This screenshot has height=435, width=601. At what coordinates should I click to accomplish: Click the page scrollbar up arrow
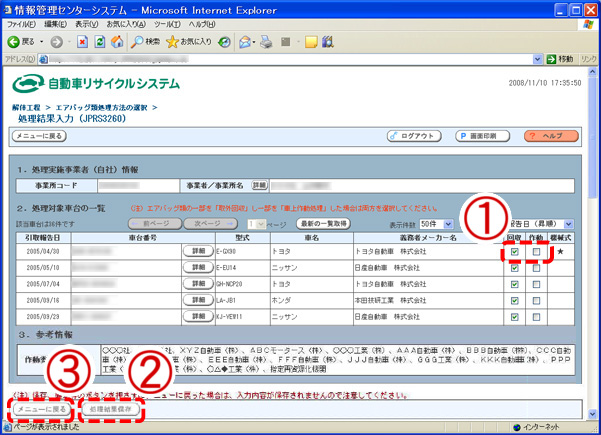[593, 72]
